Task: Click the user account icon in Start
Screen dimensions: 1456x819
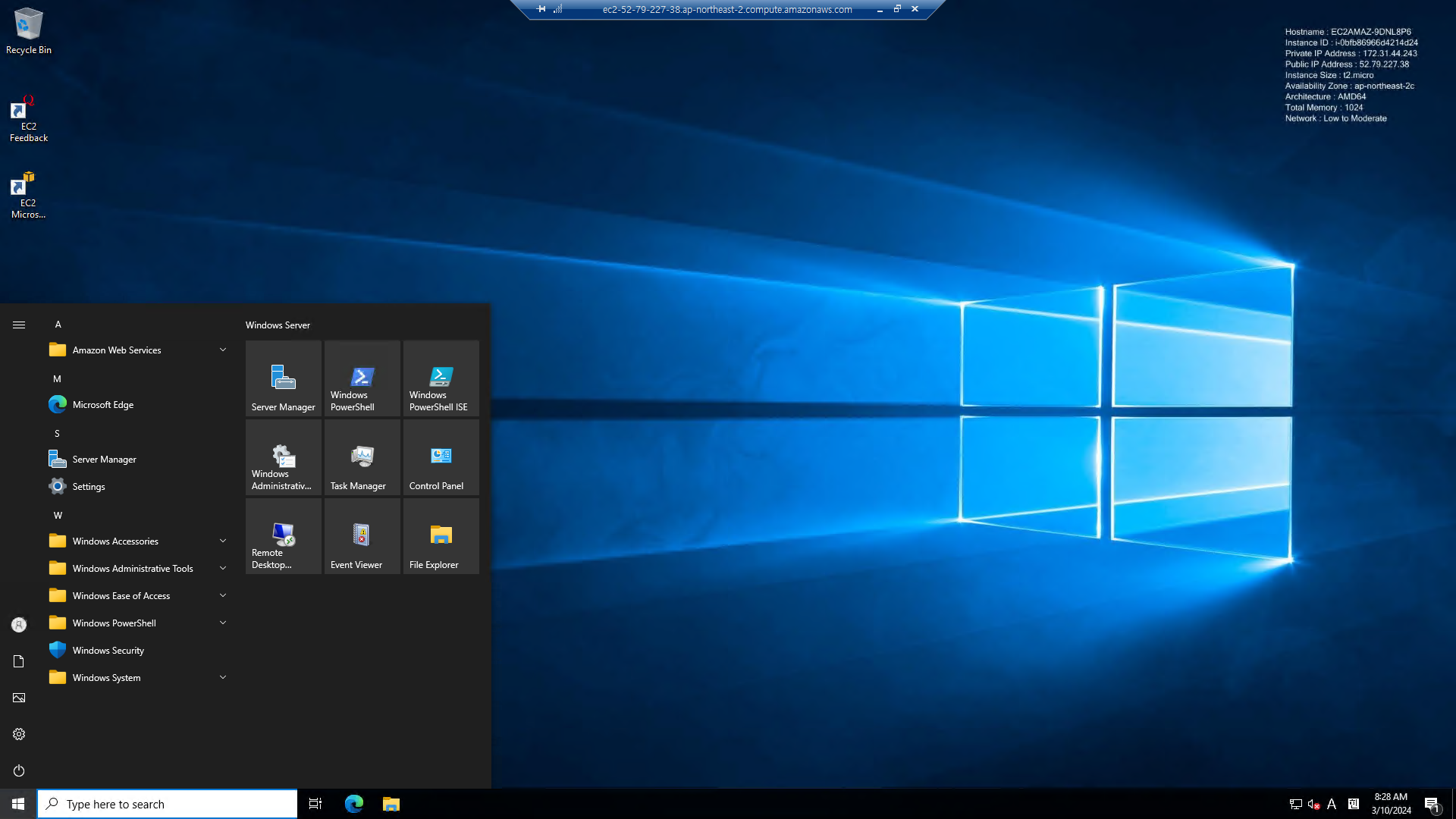Action: [19, 625]
